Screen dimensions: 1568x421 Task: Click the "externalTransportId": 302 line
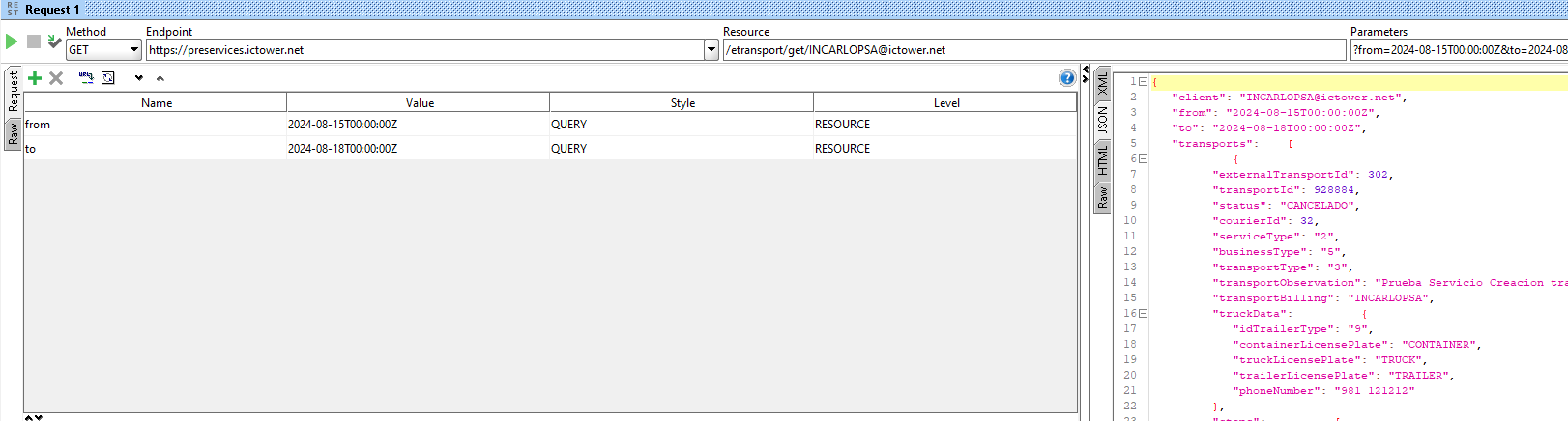1303,175
